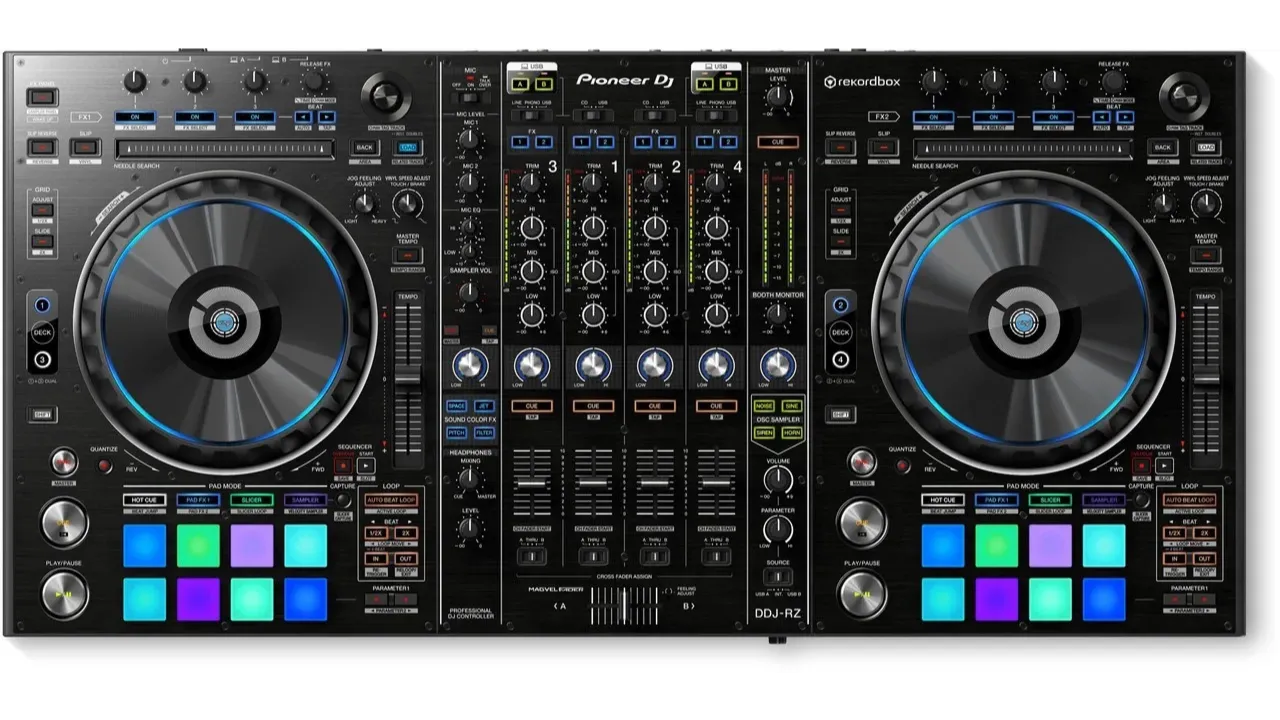Tap the violet pad in left deck's bottom row
Viewport: 1280px width, 720px height.
[x=199, y=599]
